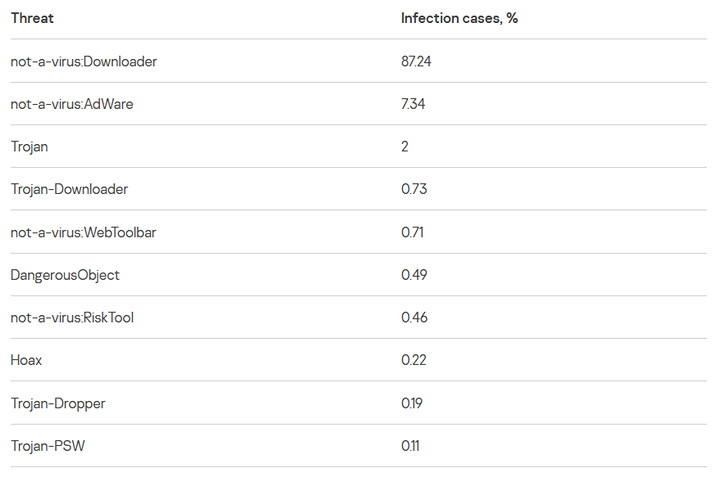Viewport: 720px width, 482px height.
Task: Click the 87.24 percentage value
Action: (x=416, y=61)
